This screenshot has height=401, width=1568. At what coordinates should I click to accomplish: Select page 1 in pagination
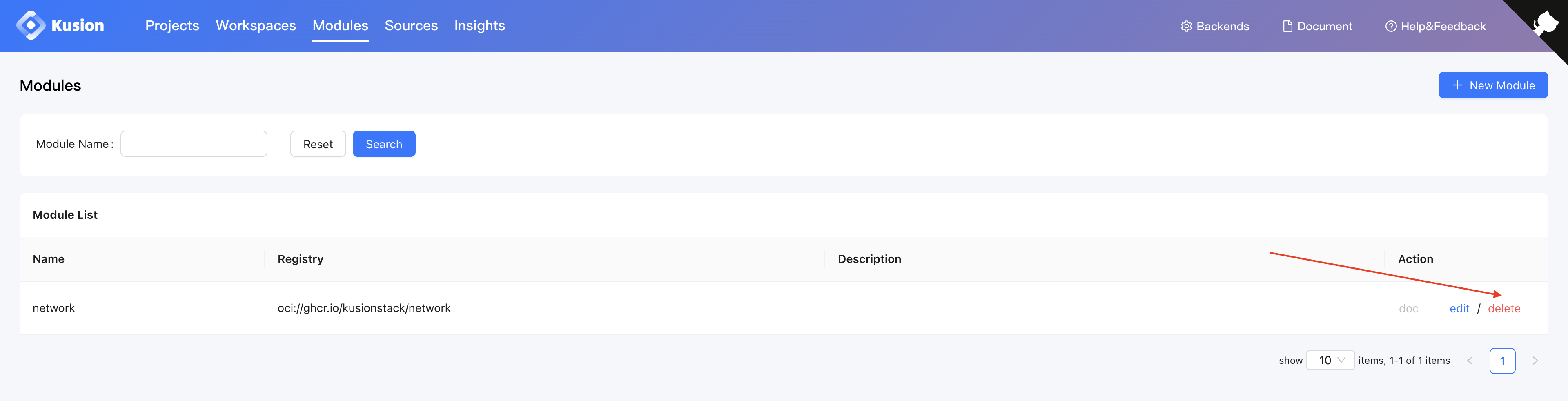click(x=1502, y=361)
